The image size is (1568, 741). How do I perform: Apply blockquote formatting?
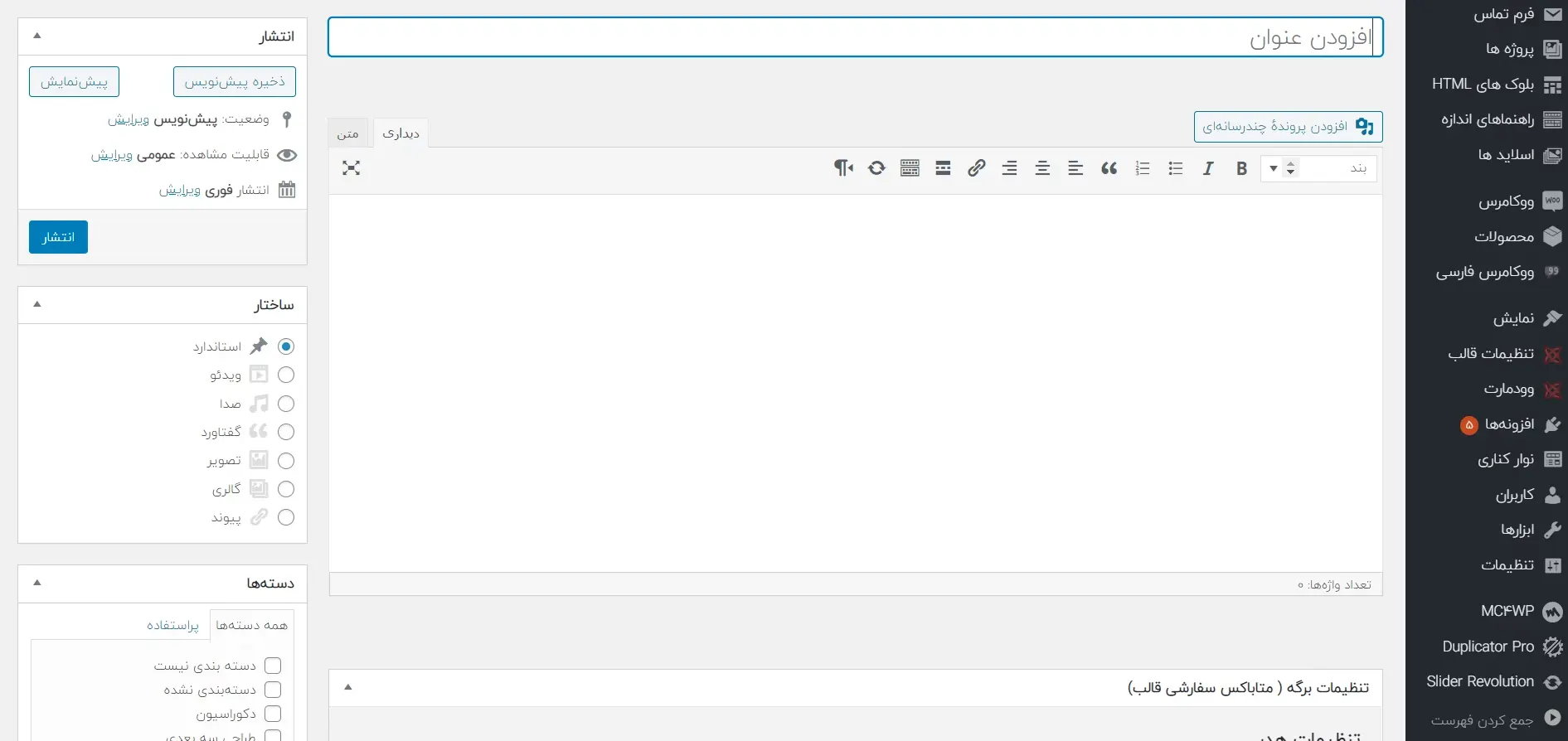click(x=1109, y=168)
